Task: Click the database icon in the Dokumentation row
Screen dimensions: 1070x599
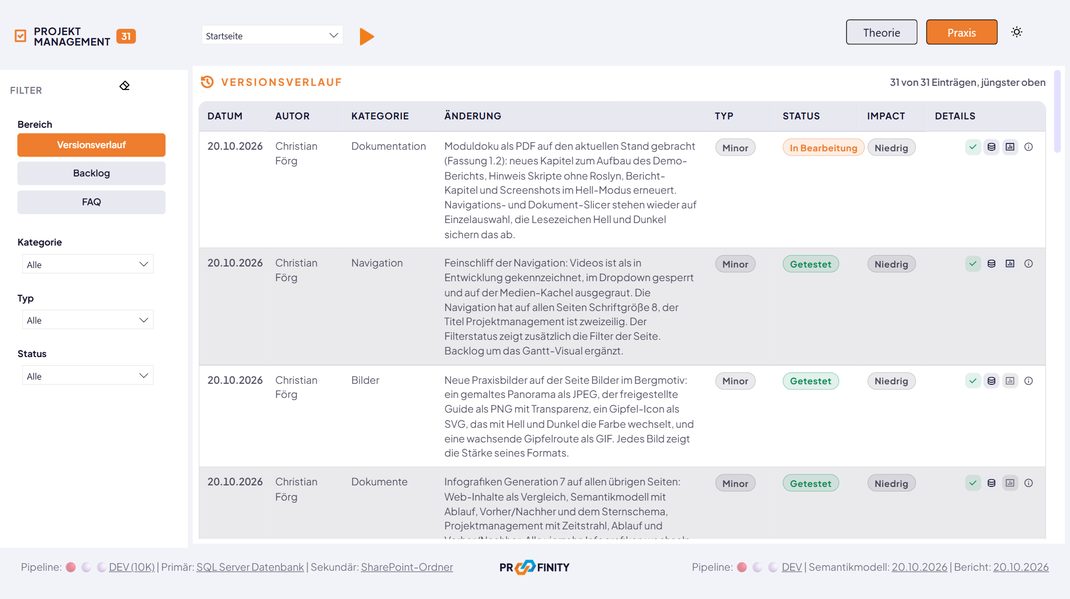Action: click(x=992, y=147)
